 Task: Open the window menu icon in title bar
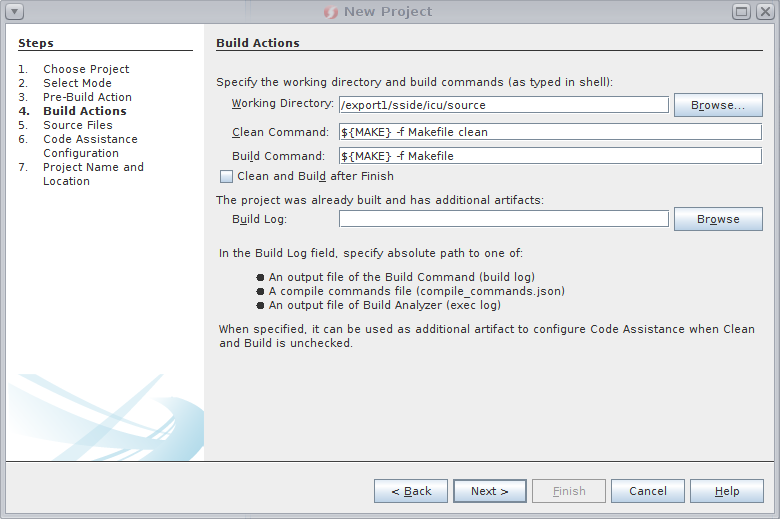[x=14, y=12]
